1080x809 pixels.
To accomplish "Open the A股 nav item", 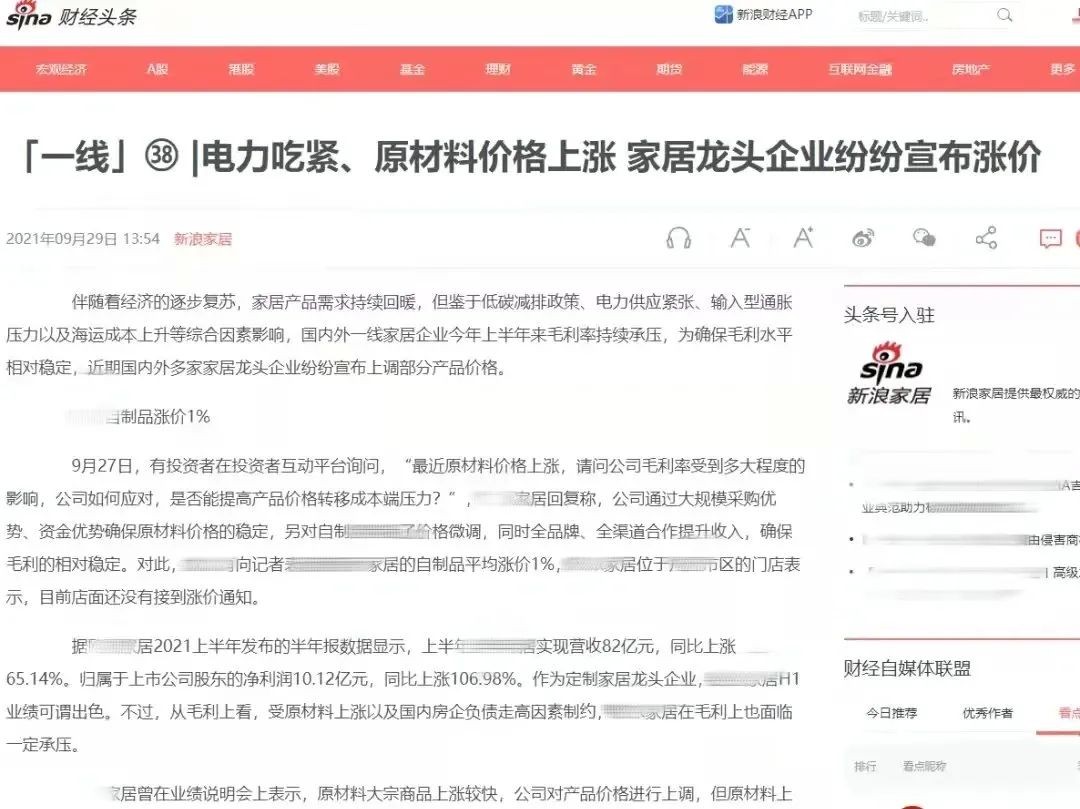I will tap(157, 69).
